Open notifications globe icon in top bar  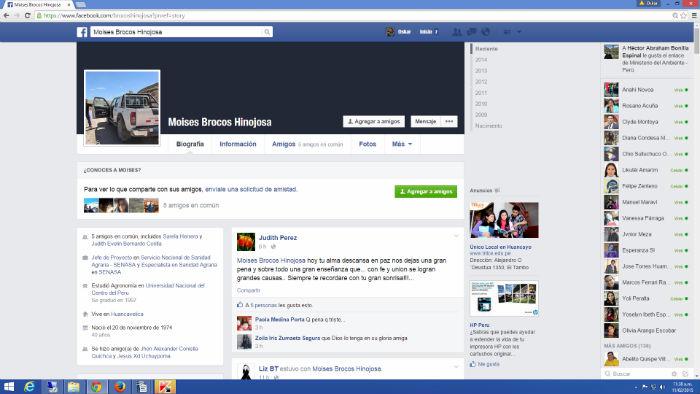(x=486, y=32)
